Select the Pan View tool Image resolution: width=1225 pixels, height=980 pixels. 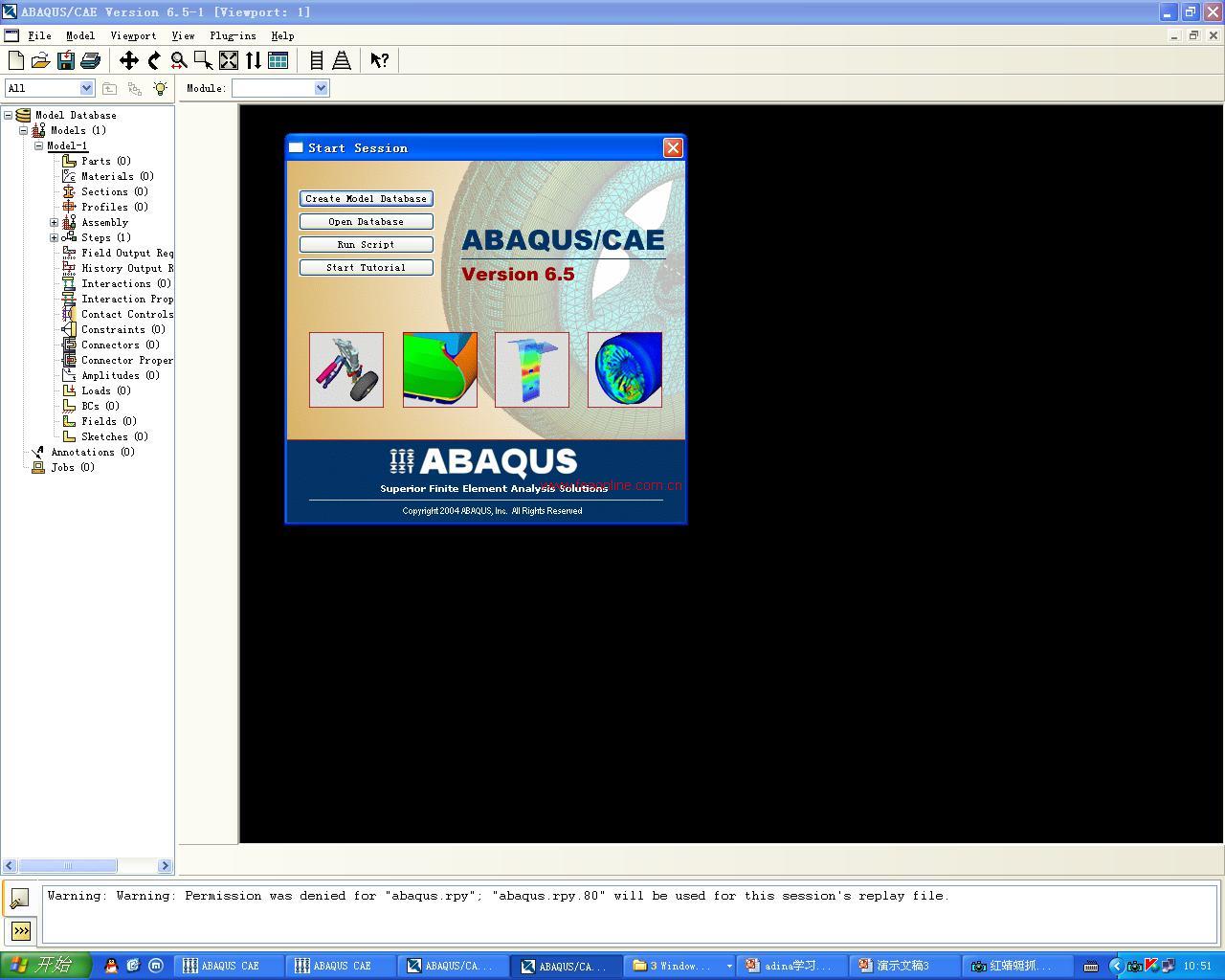click(x=128, y=60)
